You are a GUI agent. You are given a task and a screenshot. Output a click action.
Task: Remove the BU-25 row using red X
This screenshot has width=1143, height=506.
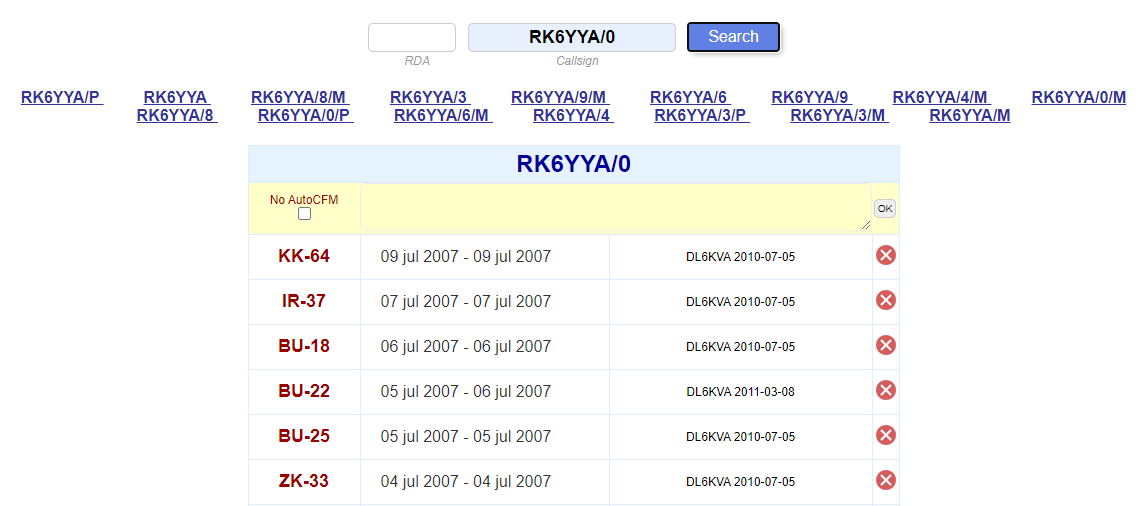[x=885, y=436]
